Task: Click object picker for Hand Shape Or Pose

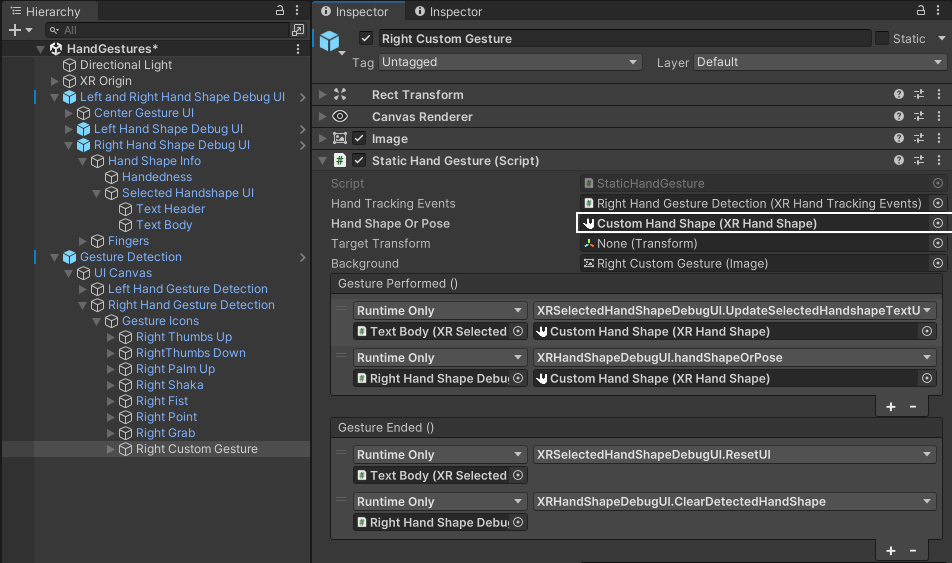Action: pos(937,224)
